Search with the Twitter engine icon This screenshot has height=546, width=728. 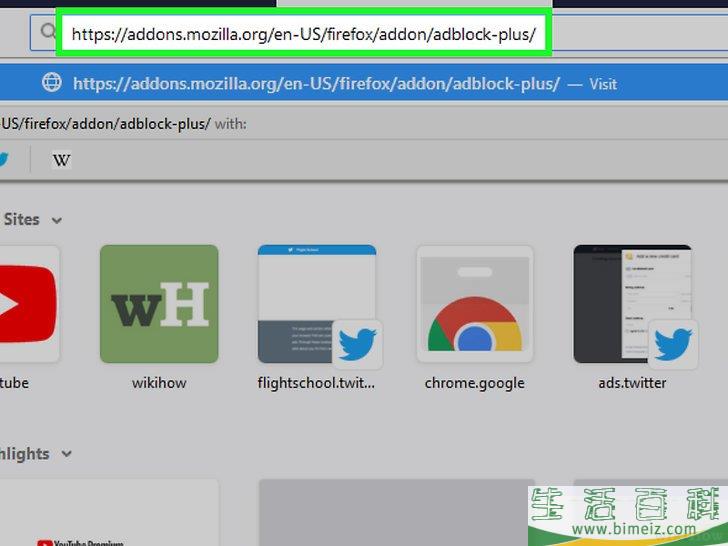(x=4, y=160)
